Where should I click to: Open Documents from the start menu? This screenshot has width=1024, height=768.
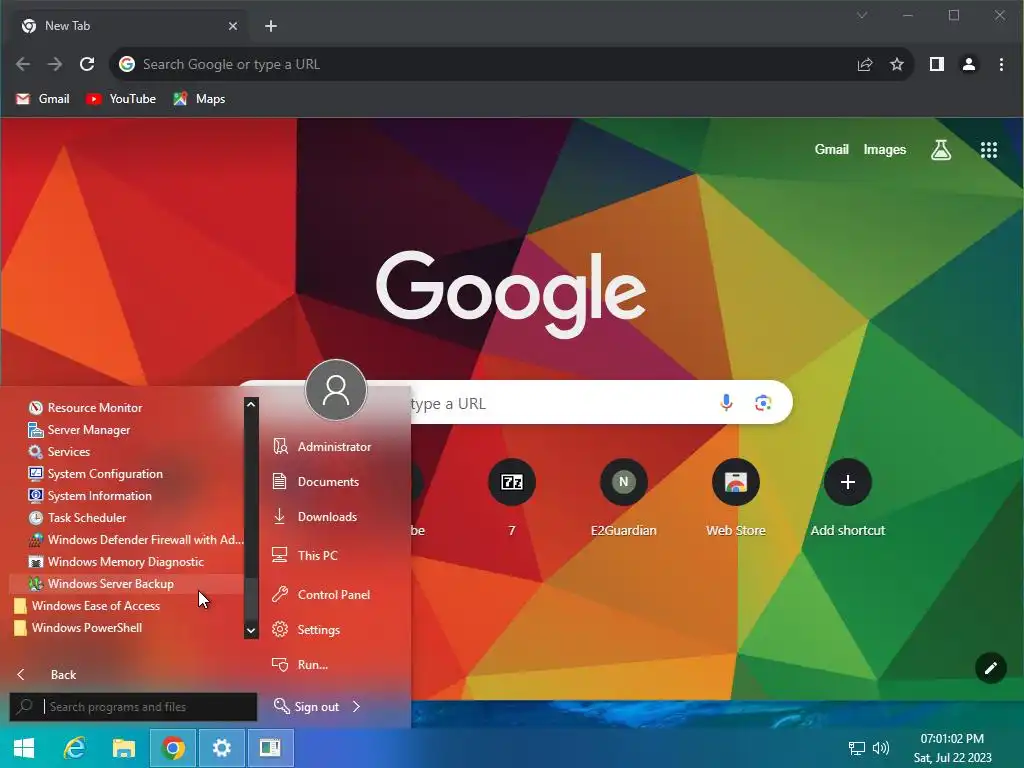(x=316, y=482)
